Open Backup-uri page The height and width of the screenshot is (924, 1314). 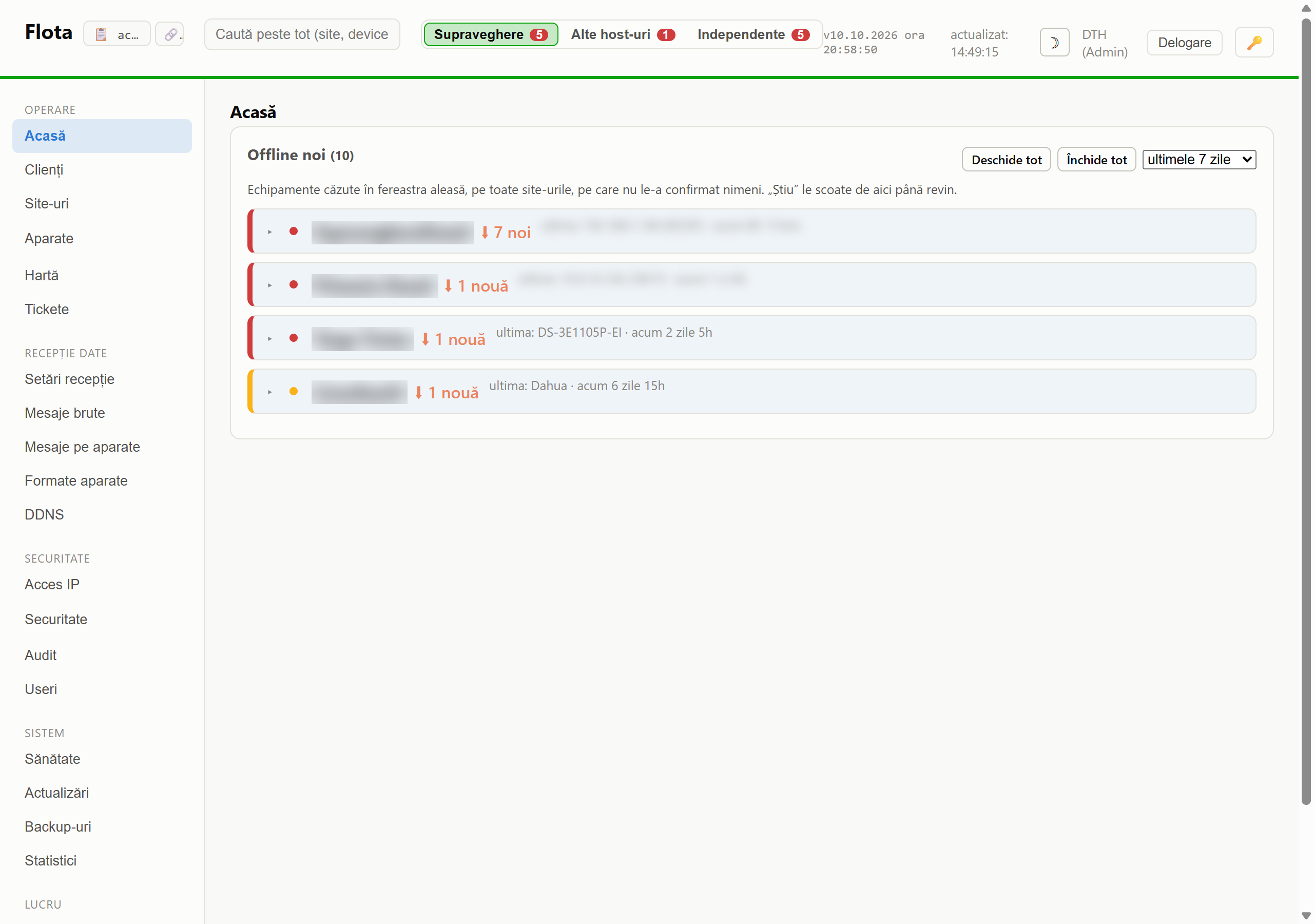pos(102,826)
